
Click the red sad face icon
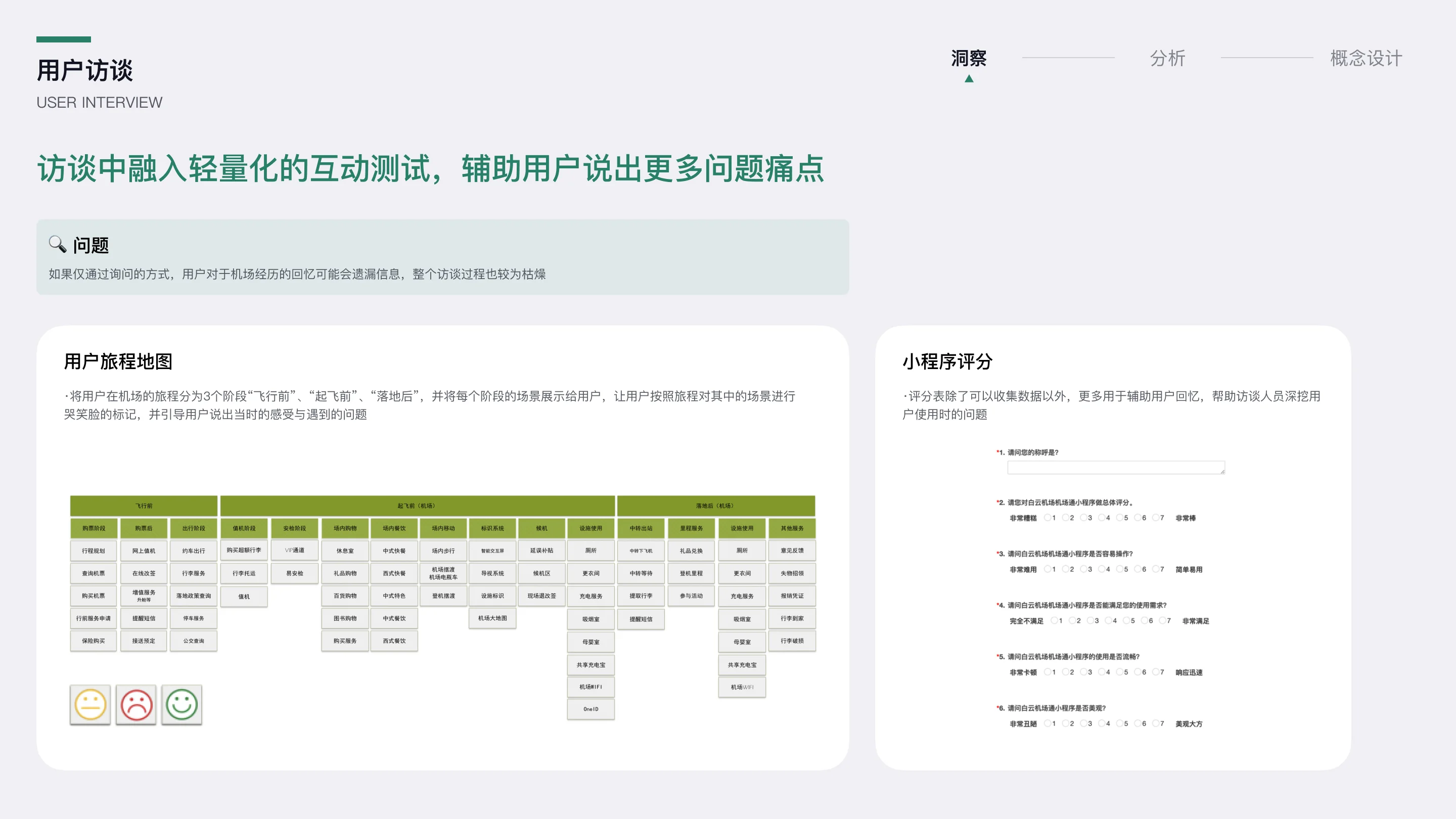click(136, 704)
